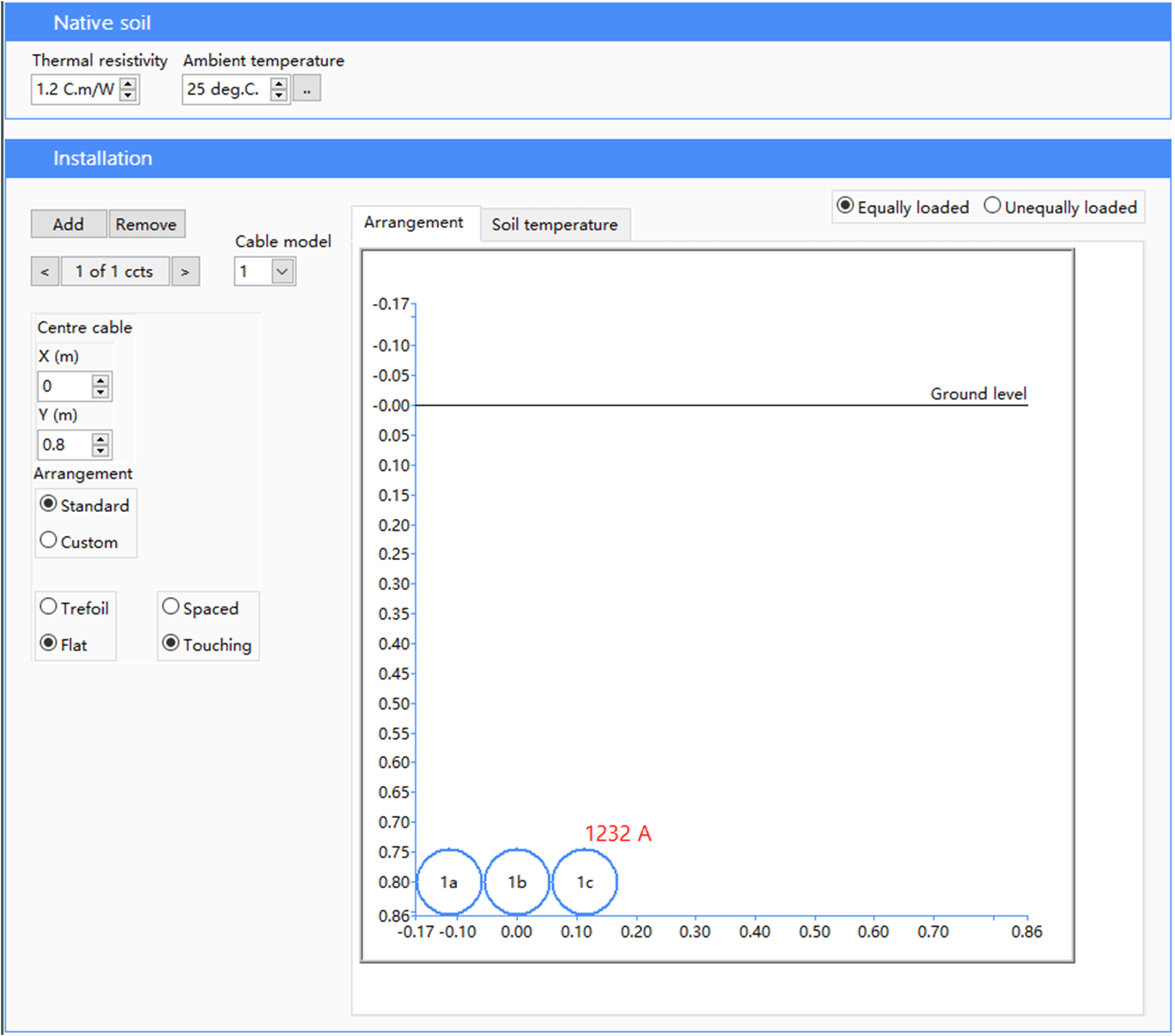The image size is (1175, 1036).
Task: Click the Remove circuit button
Action: [x=146, y=224]
